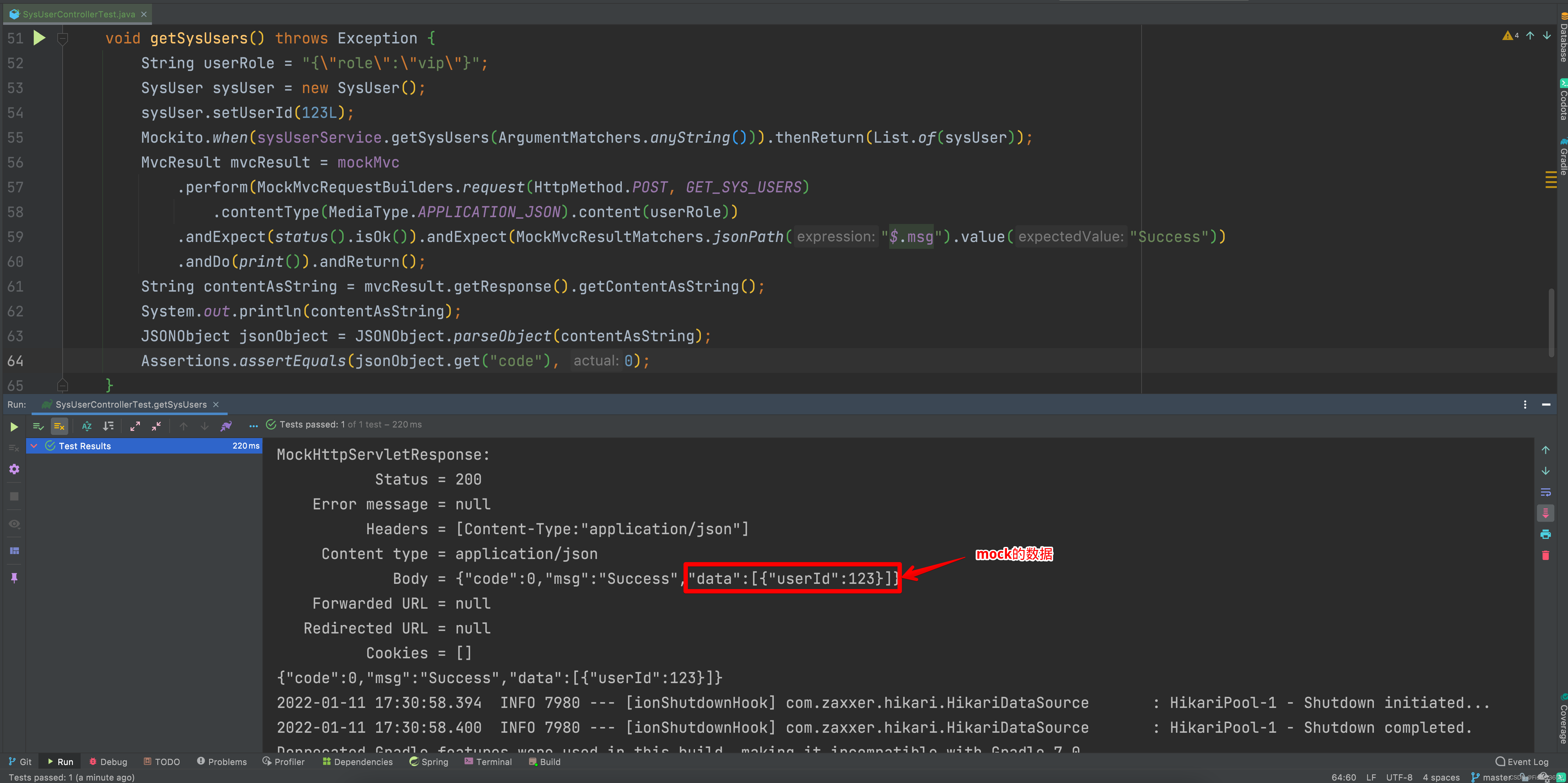Click the warnings count inspection widget
Viewport: 1568px width, 783px height.
1510,35
